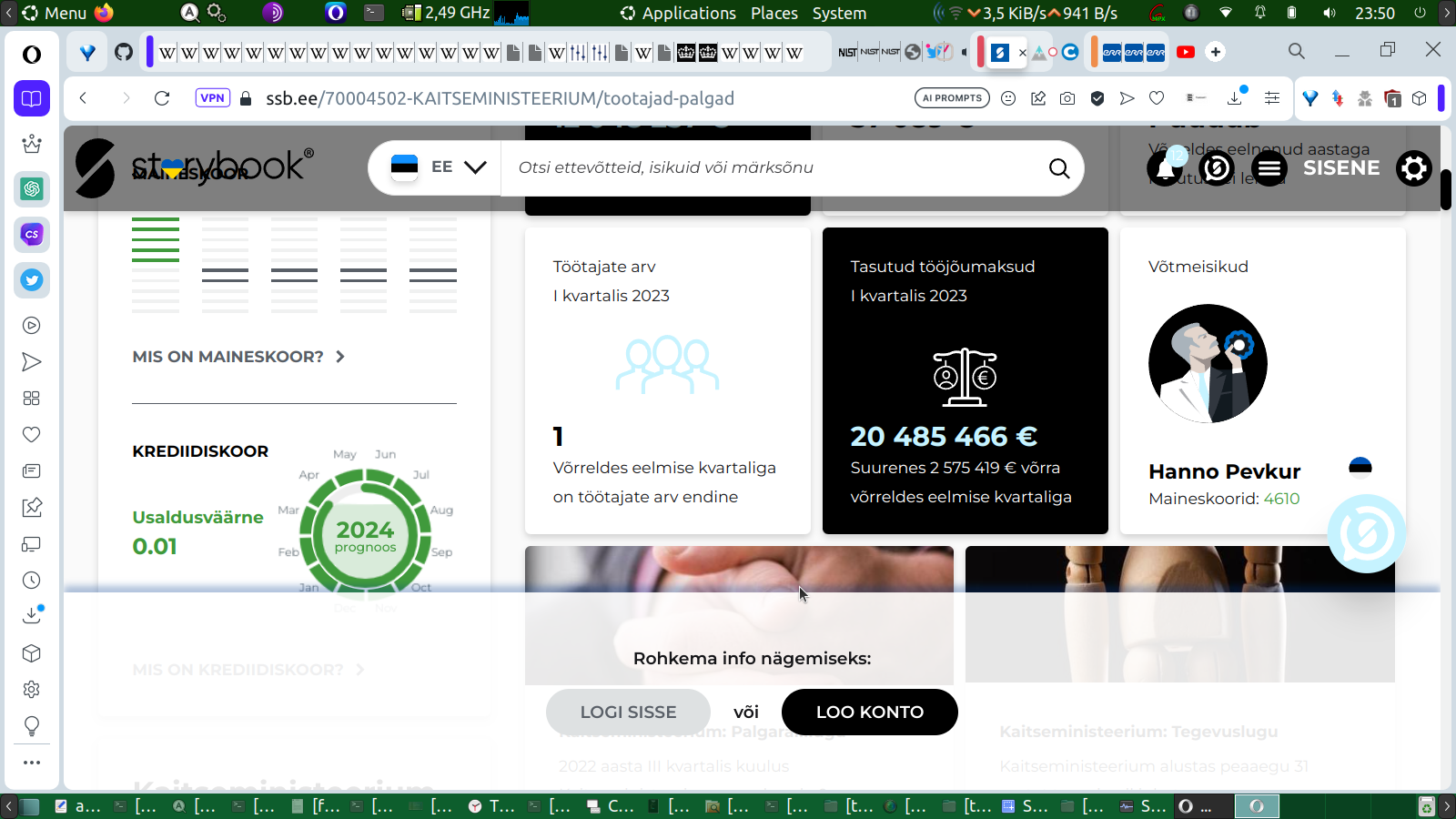The width and height of the screenshot is (1456, 819).
Task: Click the address bar URL
Action: coord(500,98)
